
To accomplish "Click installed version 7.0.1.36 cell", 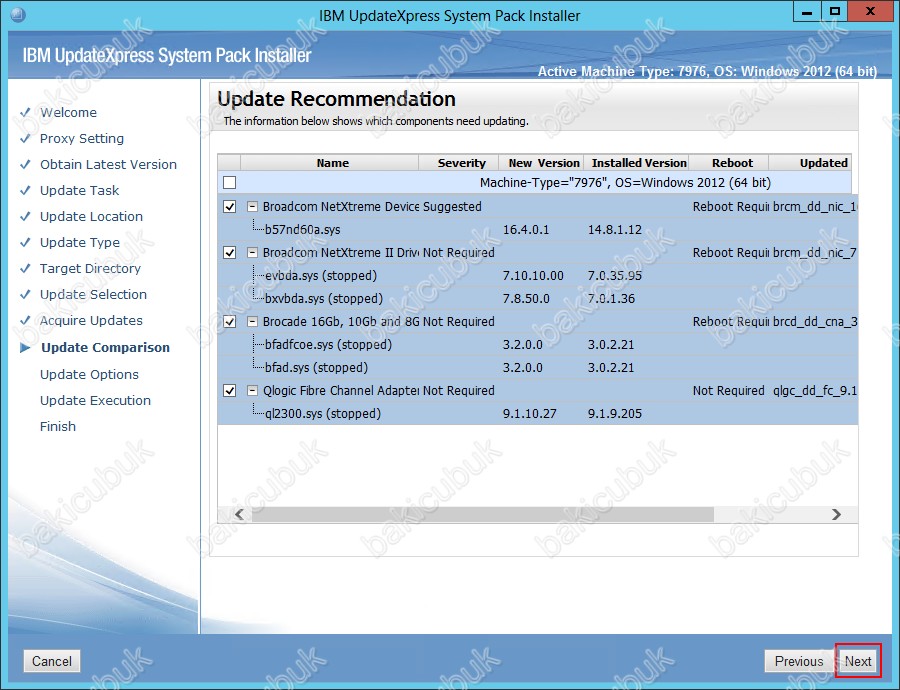I will tap(611, 299).
